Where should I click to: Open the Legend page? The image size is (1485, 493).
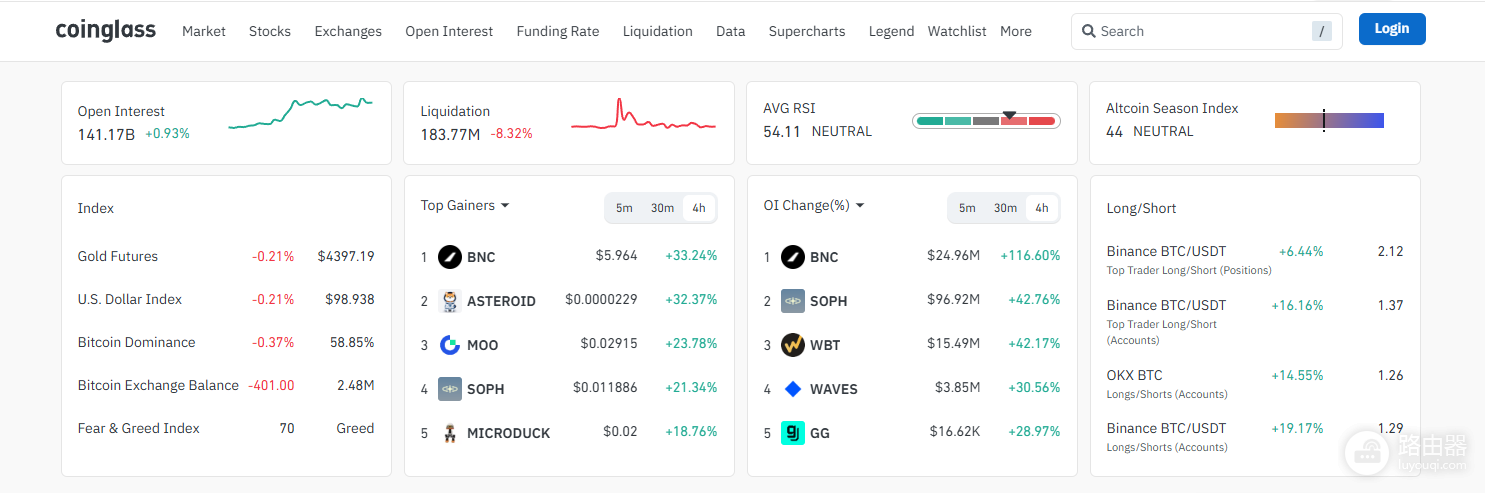point(891,31)
